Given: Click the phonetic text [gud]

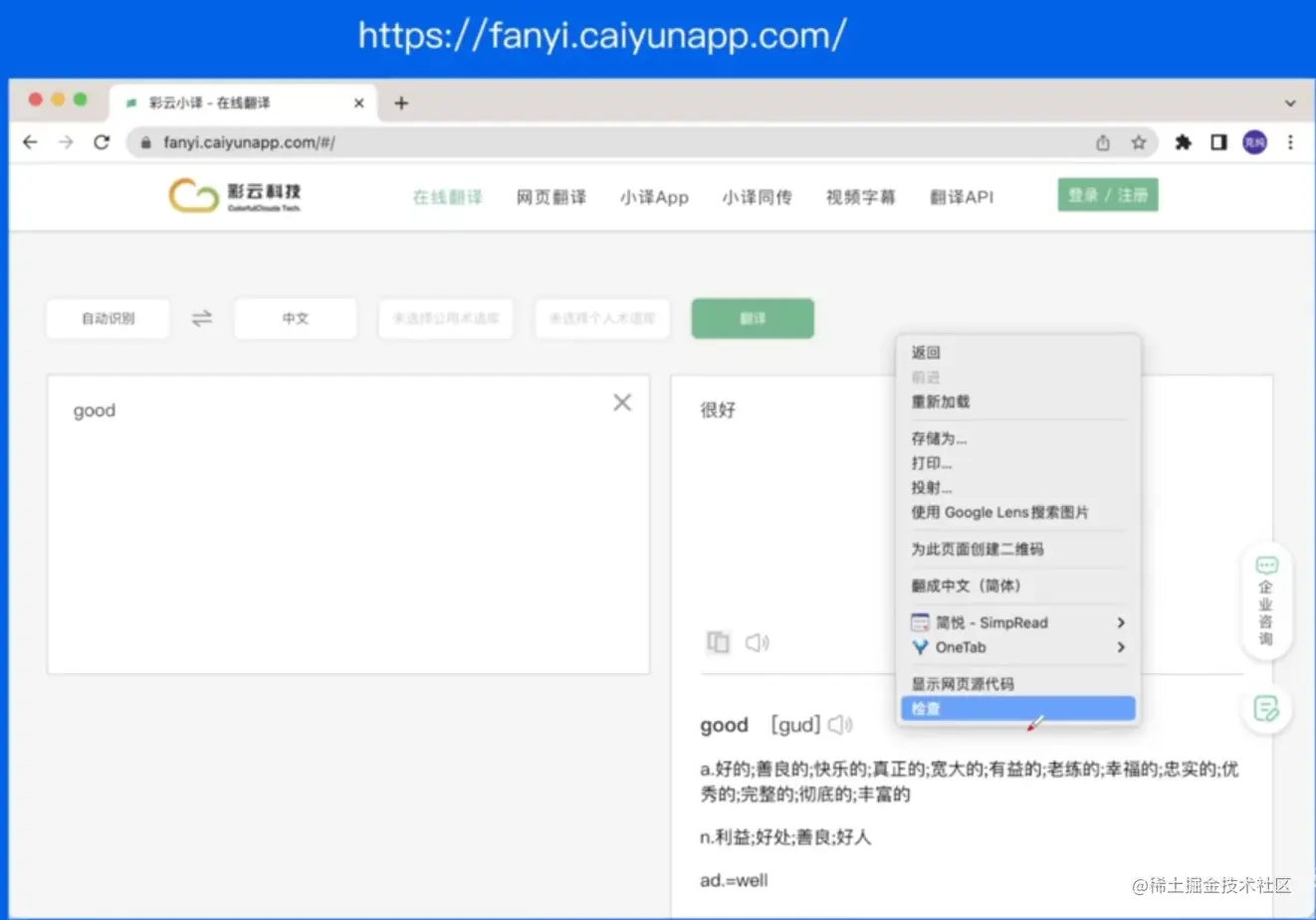Looking at the screenshot, I should coord(795,724).
